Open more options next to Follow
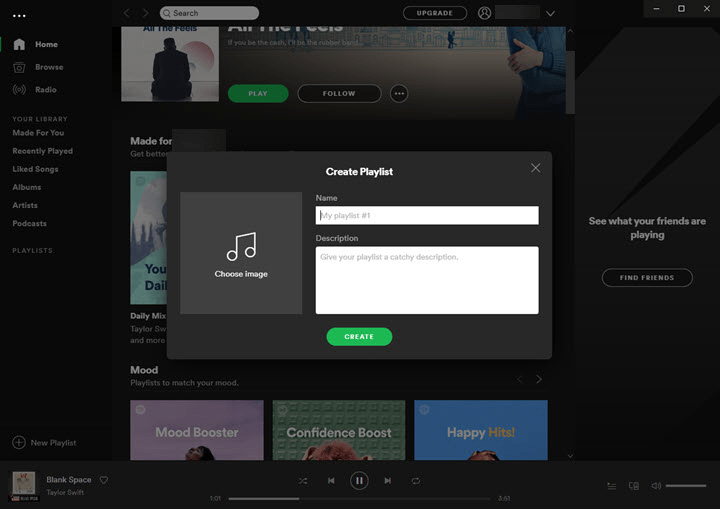Image resolution: width=720 pixels, height=509 pixels. (x=399, y=94)
